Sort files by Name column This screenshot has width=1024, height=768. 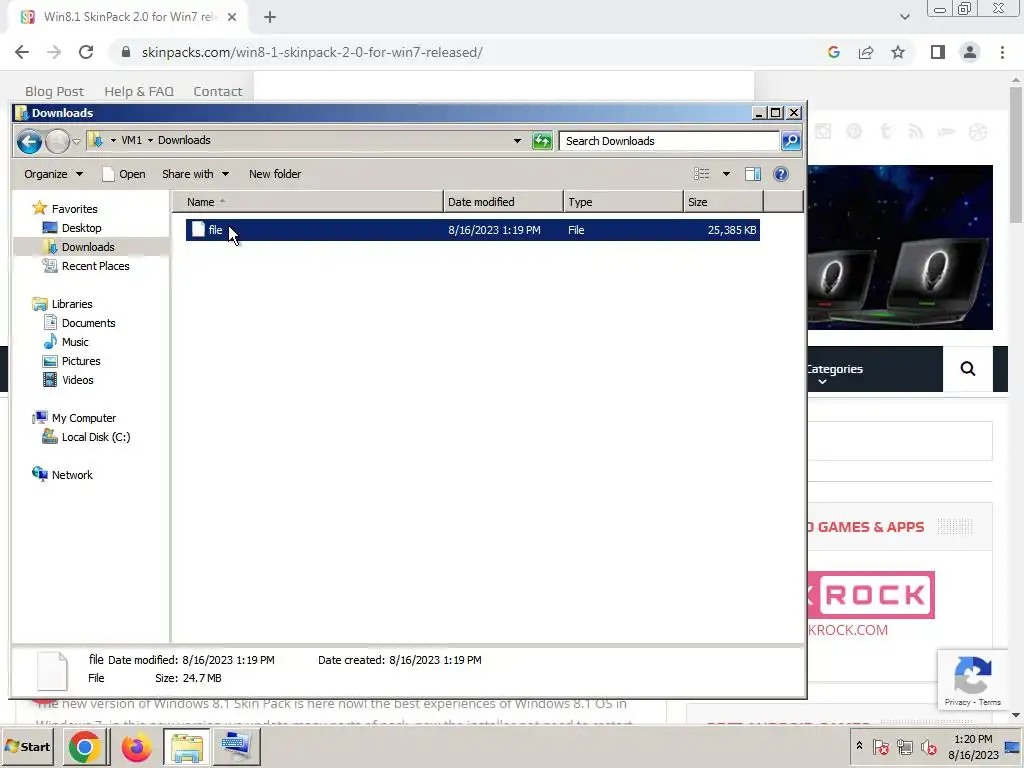pyautogui.click(x=308, y=202)
